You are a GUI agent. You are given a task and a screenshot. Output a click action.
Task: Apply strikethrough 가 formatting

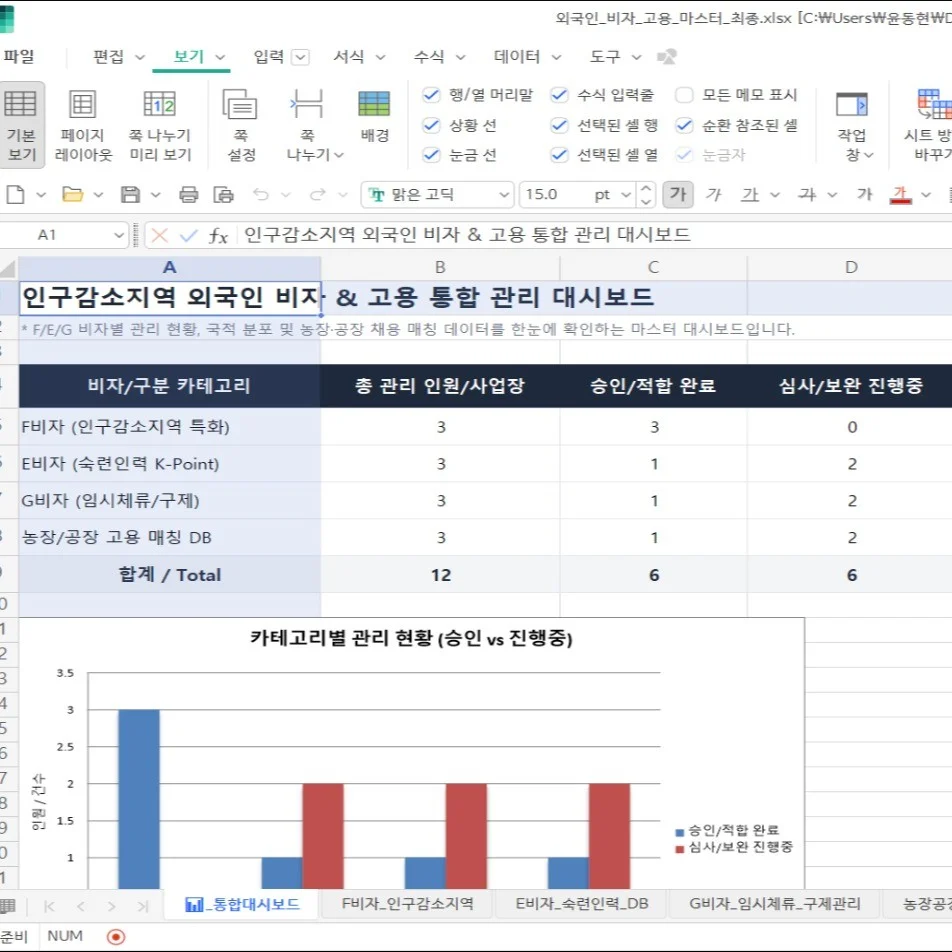click(x=807, y=195)
